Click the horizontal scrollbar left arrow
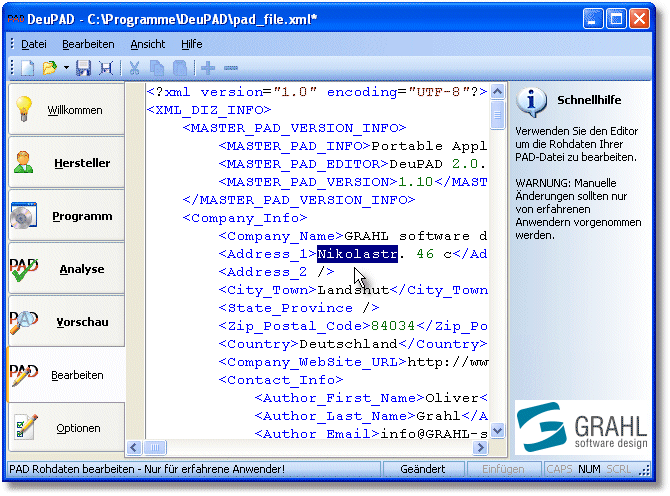Screen dimensions: 670x496 (134, 447)
